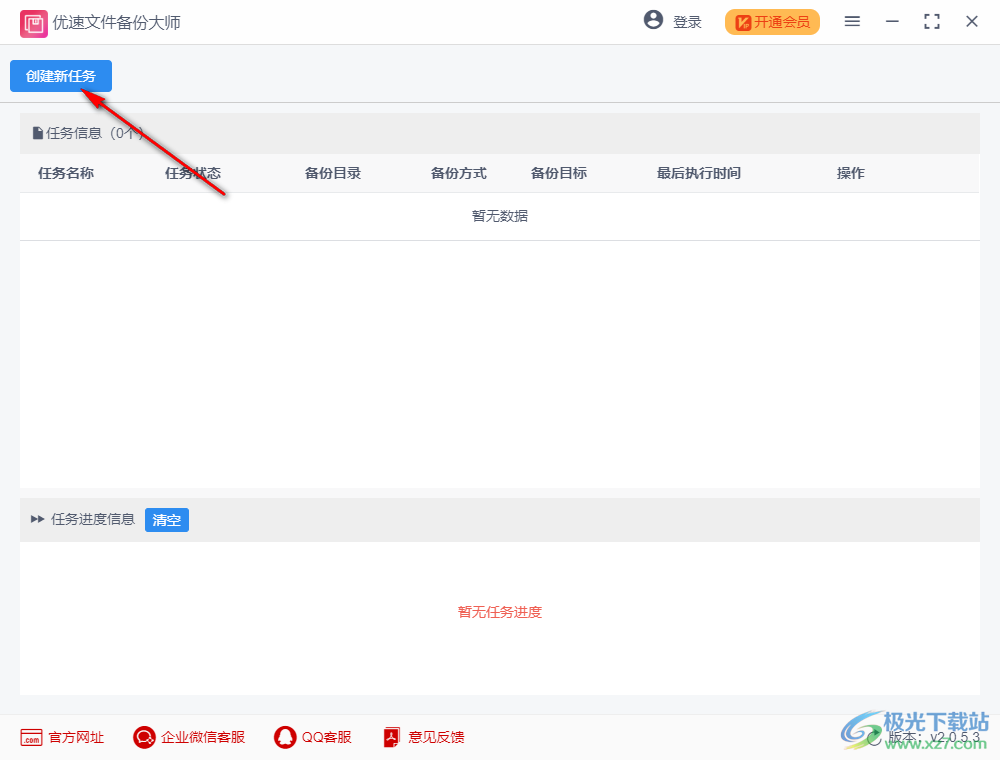The image size is (1000, 760).
Task: Click the 暂无数据 empty data area
Action: pyautogui.click(x=499, y=215)
